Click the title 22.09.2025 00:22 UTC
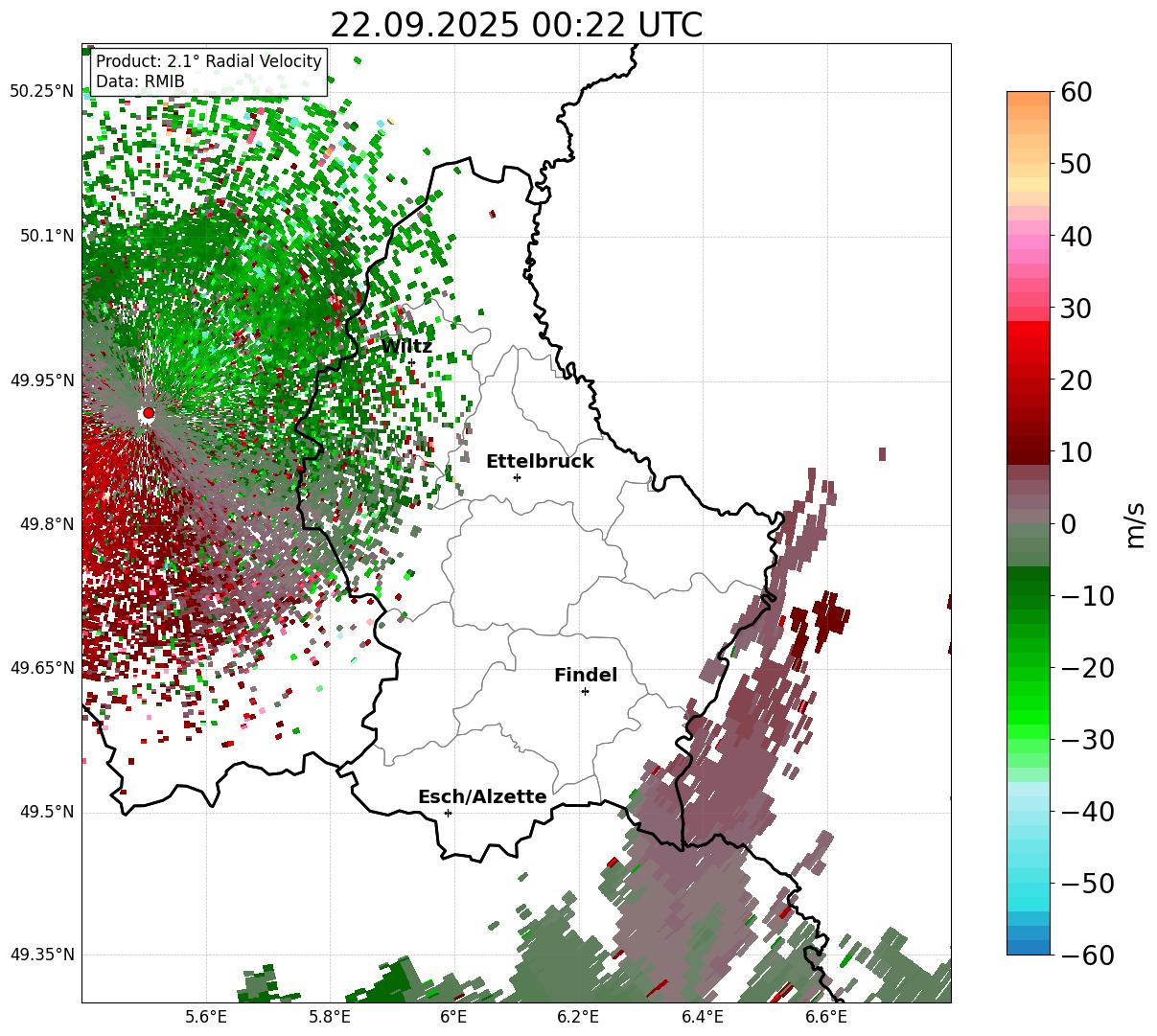Screen dimensions: 1157x1036 click(516, 25)
